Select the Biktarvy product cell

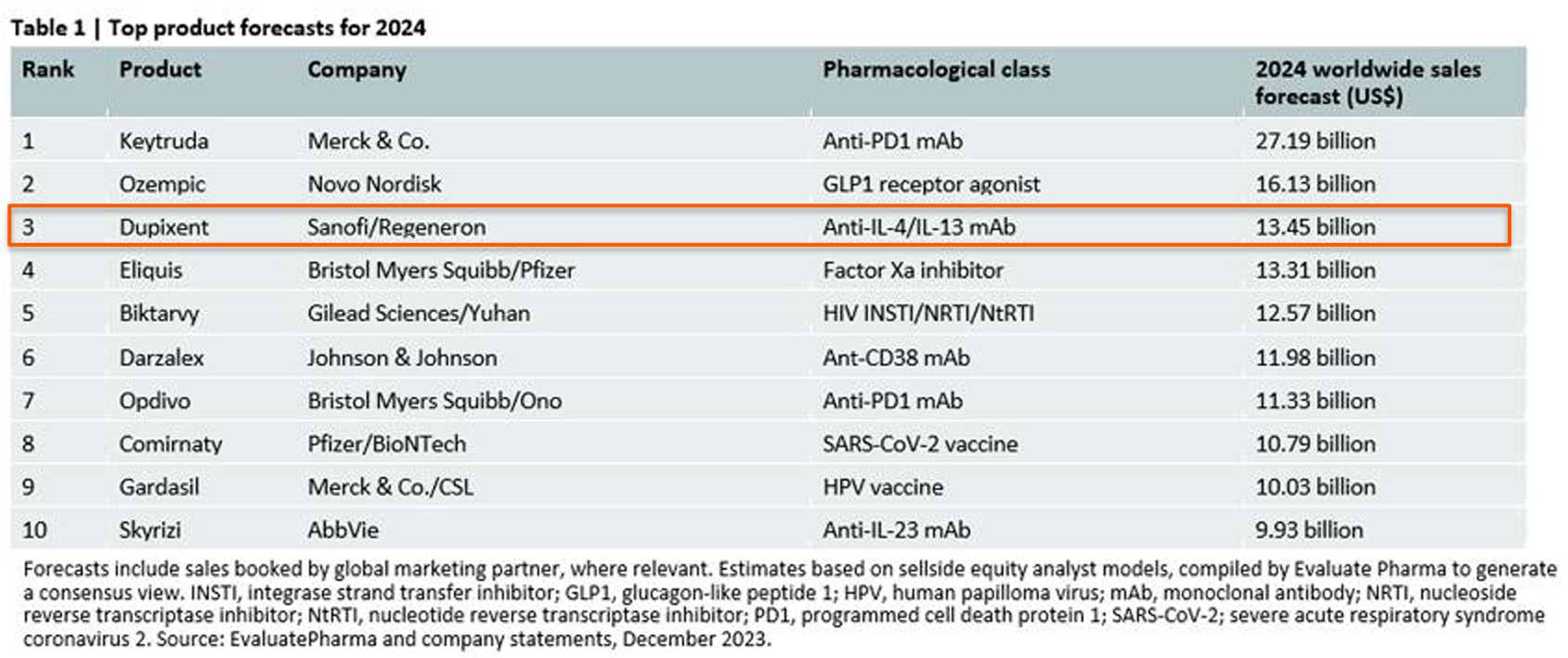pyautogui.click(x=159, y=314)
